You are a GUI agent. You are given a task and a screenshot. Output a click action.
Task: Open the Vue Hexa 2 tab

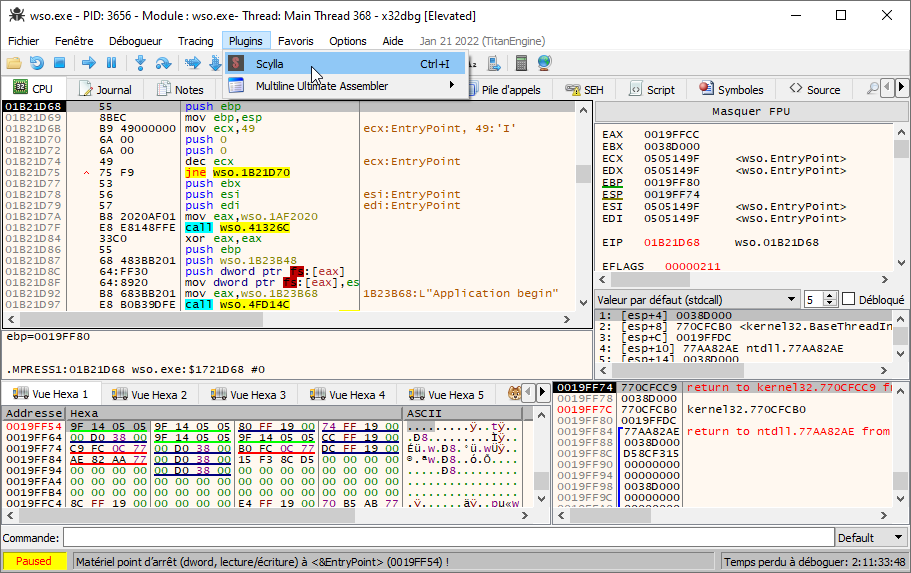pyautogui.click(x=150, y=394)
